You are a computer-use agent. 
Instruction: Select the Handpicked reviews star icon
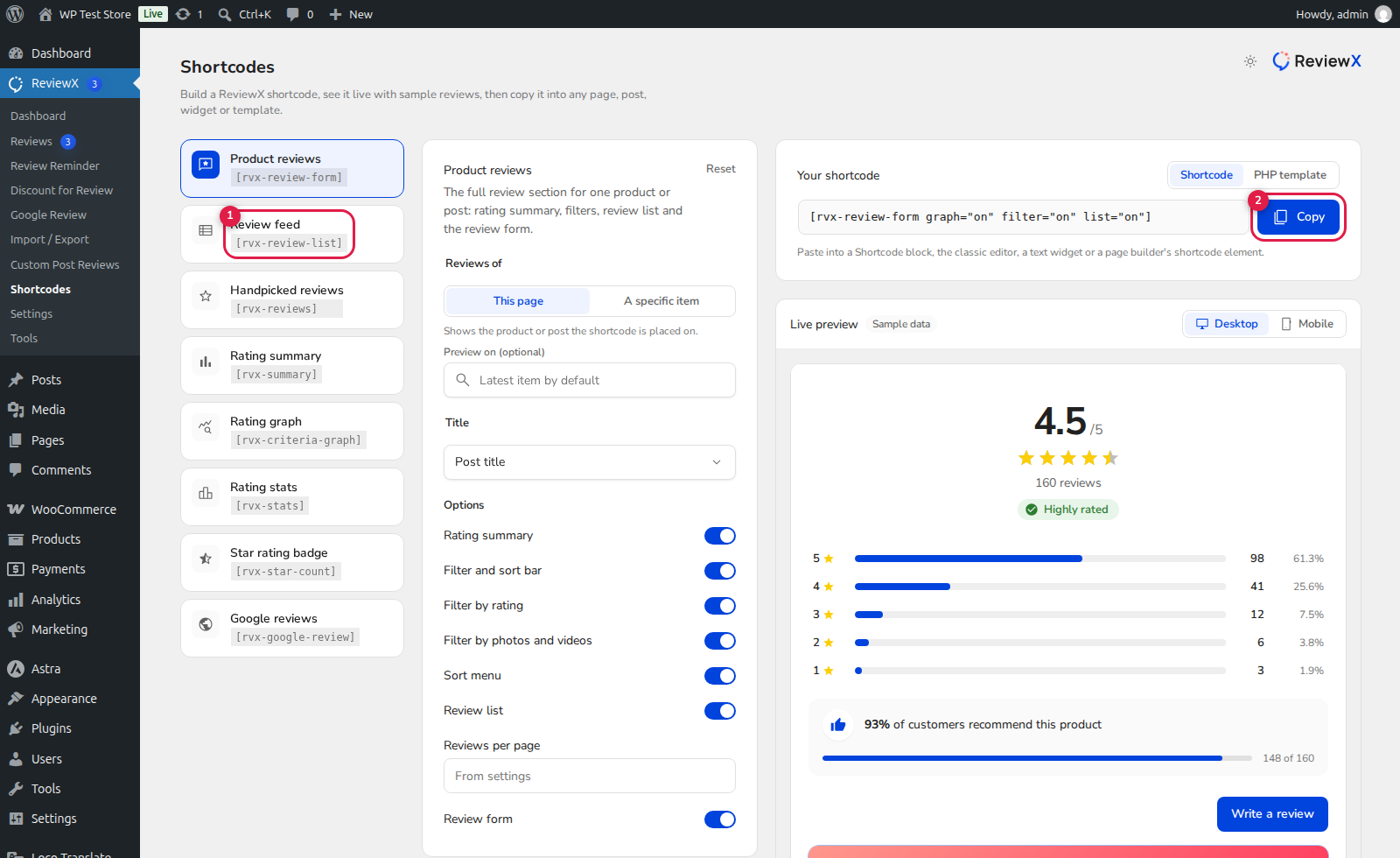(x=206, y=296)
